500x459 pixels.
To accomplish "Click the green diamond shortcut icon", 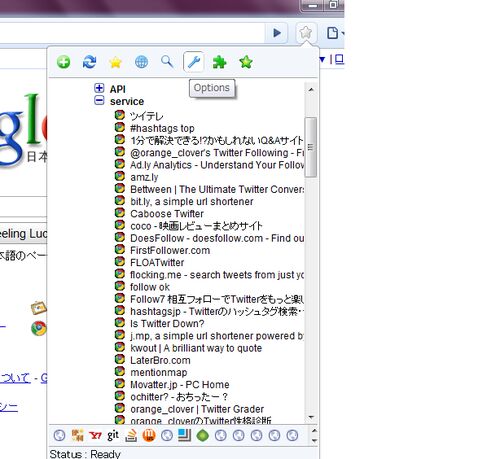I will pos(202,436).
